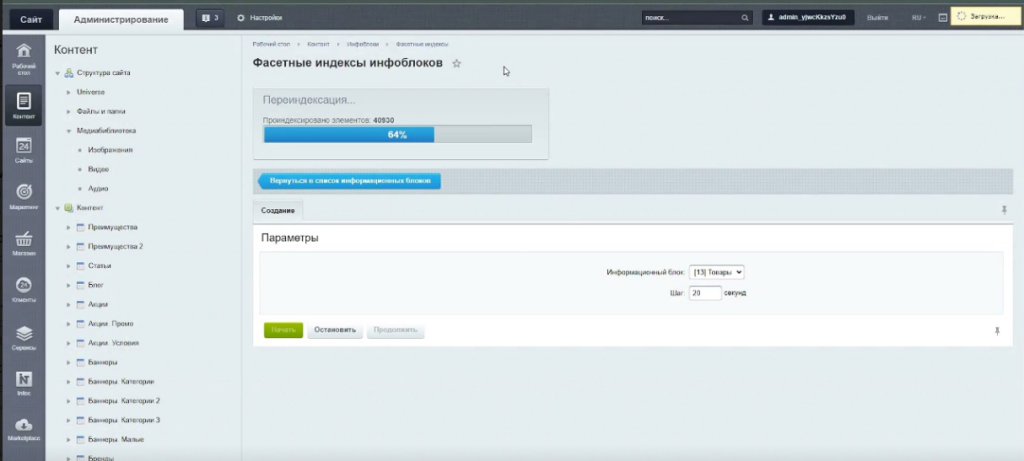Open the Настройки menu item
This screenshot has width=1024, height=461.
[x=259, y=18]
